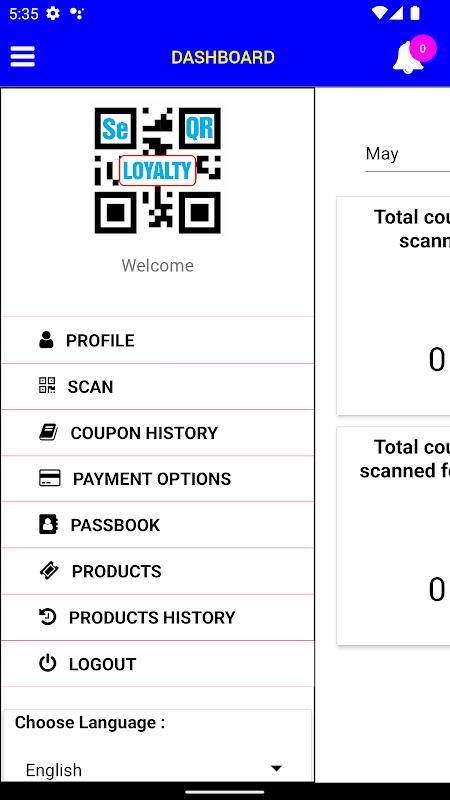450x800 pixels.
Task: Open notifications via the bell icon
Action: click(407, 58)
